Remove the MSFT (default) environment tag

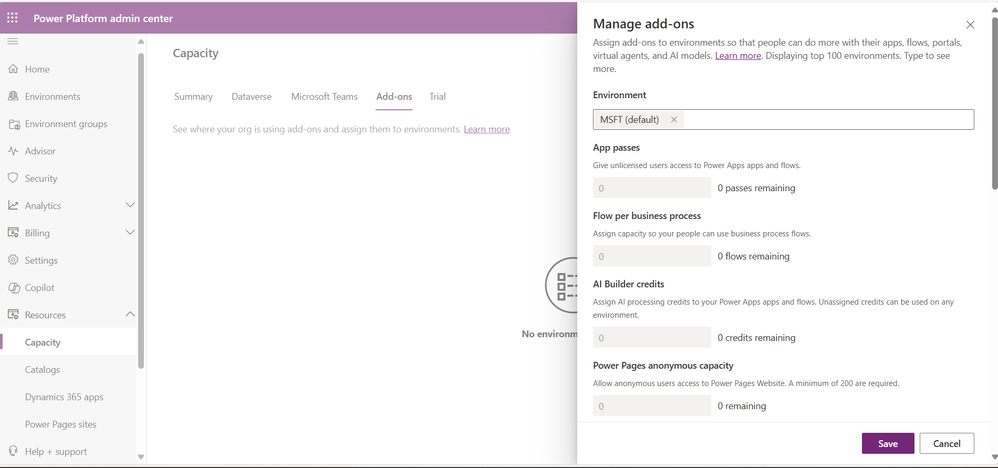point(674,119)
